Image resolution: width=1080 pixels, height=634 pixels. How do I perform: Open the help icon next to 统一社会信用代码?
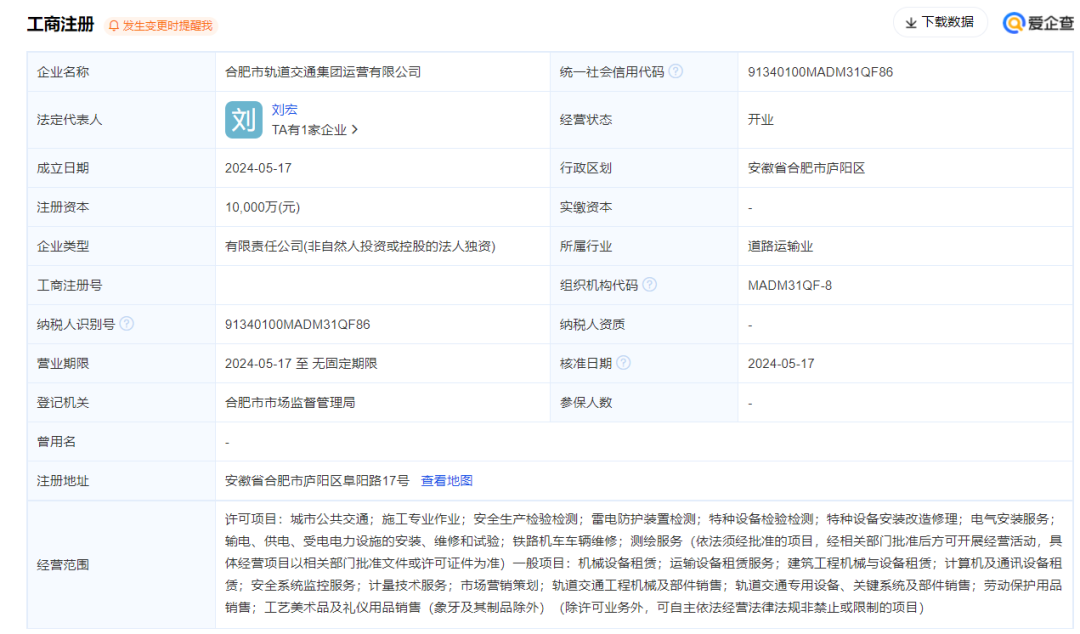(x=680, y=71)
